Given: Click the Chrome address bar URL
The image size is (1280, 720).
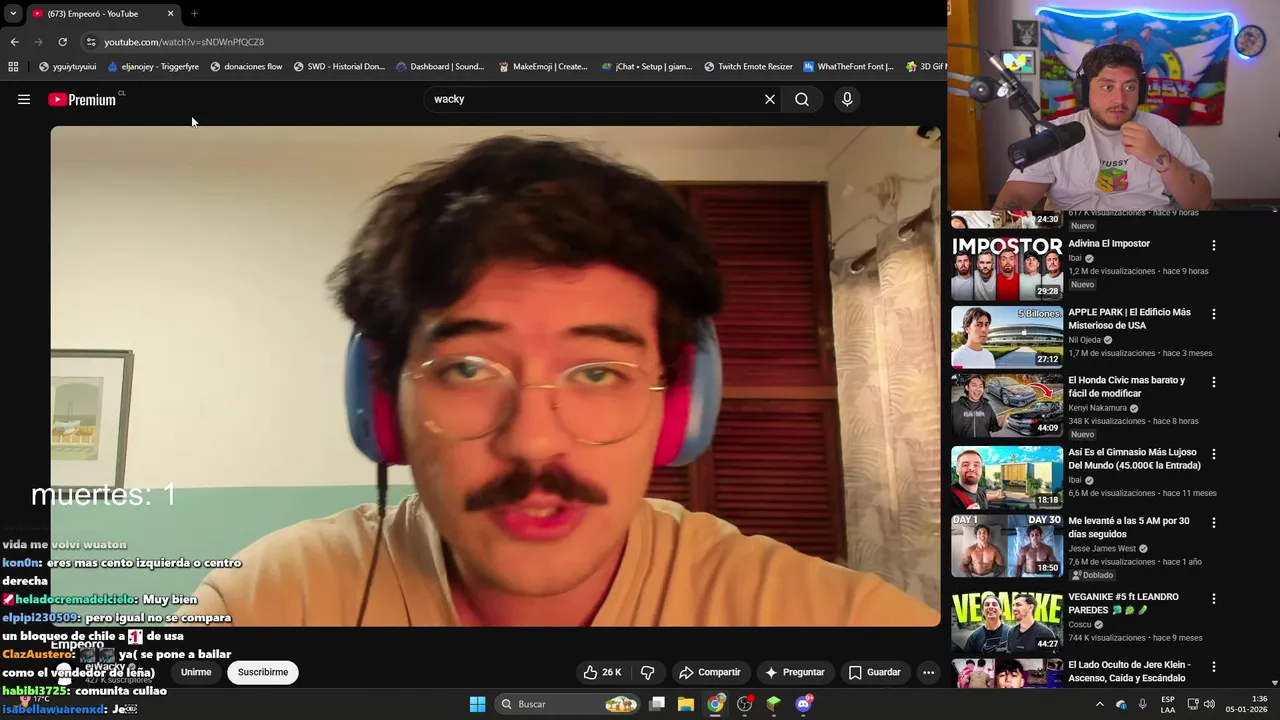Looking at the screenshot, I should (184, 42).
